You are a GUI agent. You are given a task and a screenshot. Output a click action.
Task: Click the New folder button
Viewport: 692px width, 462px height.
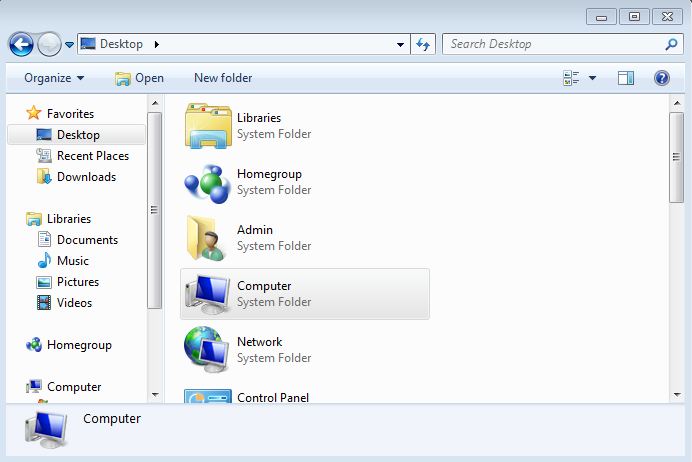tap(223, 78)
